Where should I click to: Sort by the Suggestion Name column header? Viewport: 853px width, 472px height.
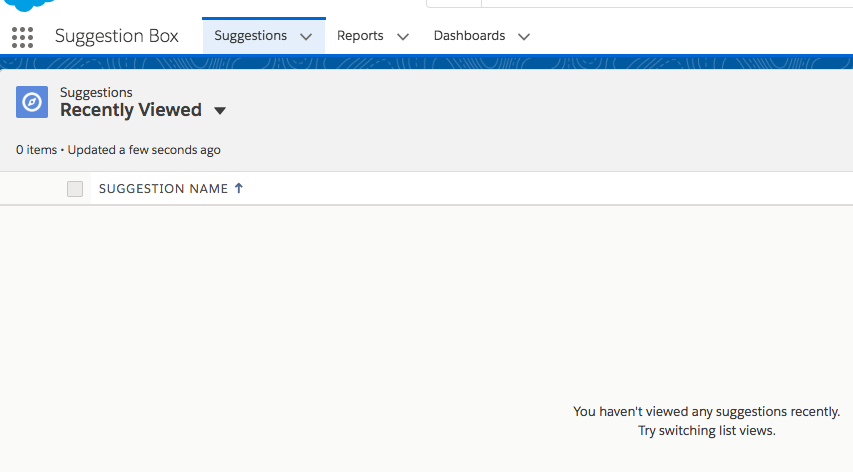tap(163, 188)
